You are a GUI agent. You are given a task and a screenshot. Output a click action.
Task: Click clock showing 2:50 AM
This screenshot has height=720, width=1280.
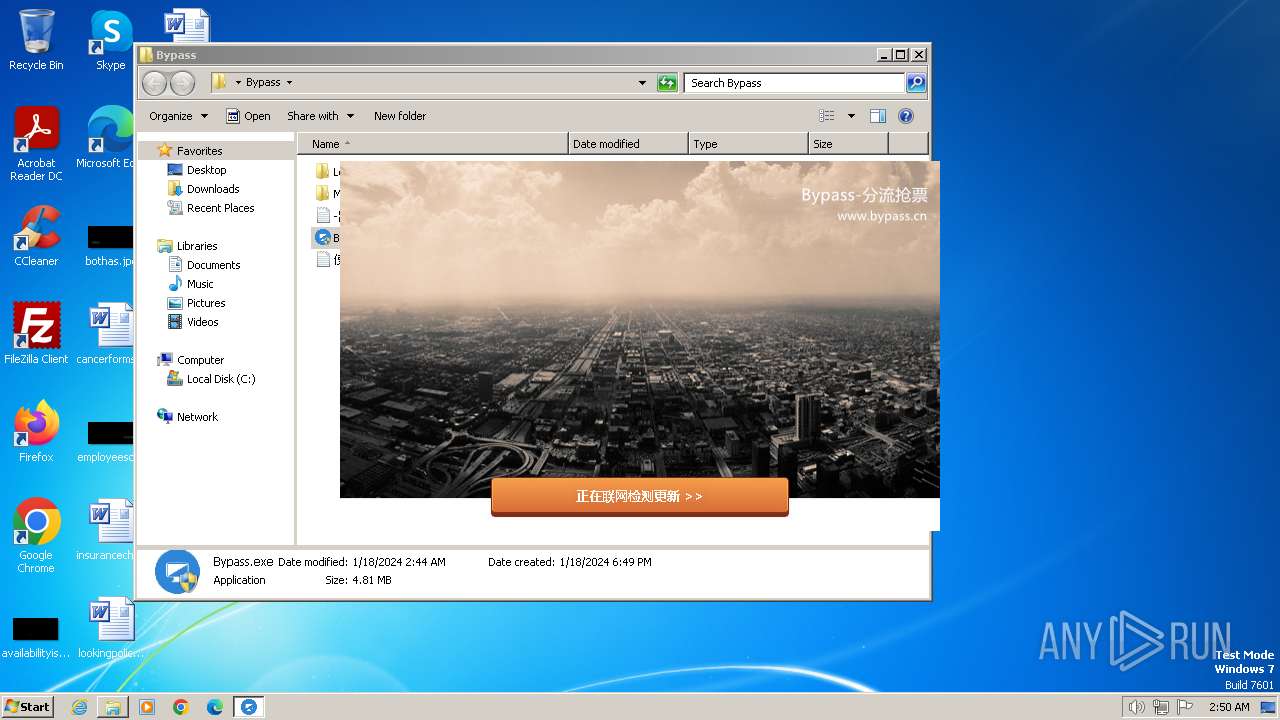[x=1229, y=707]
